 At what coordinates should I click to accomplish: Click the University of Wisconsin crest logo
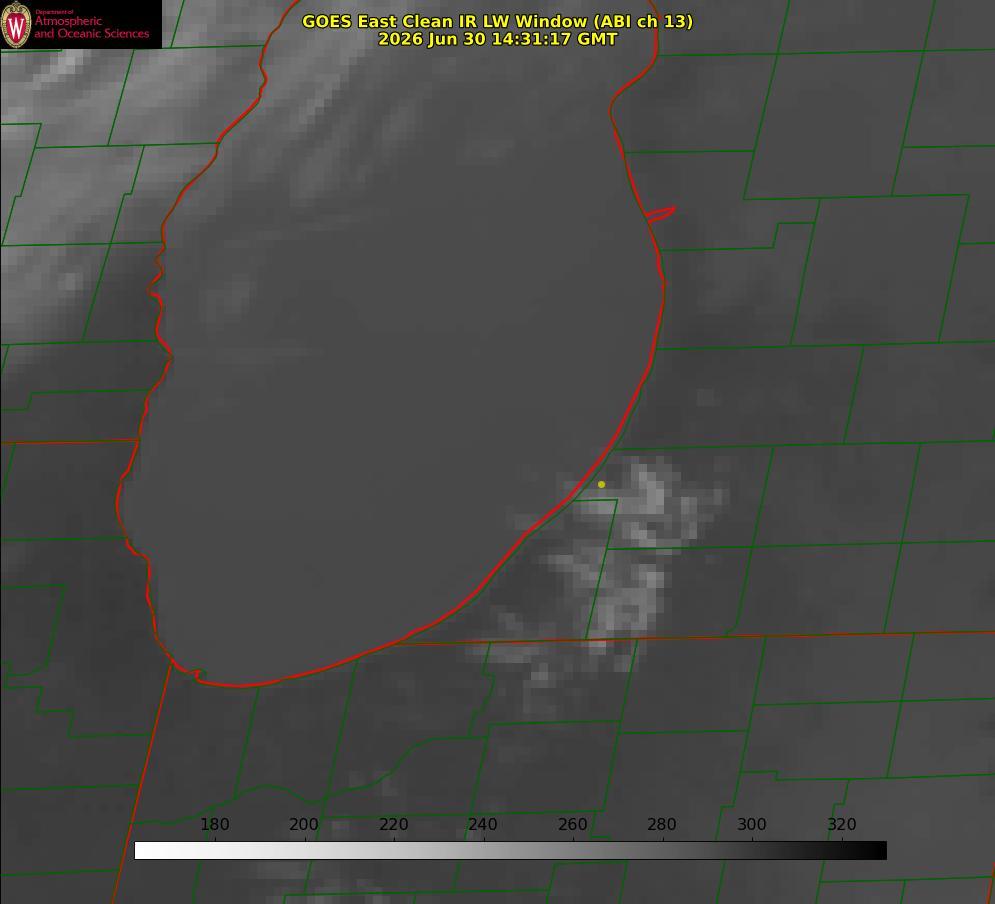[16, 24]
